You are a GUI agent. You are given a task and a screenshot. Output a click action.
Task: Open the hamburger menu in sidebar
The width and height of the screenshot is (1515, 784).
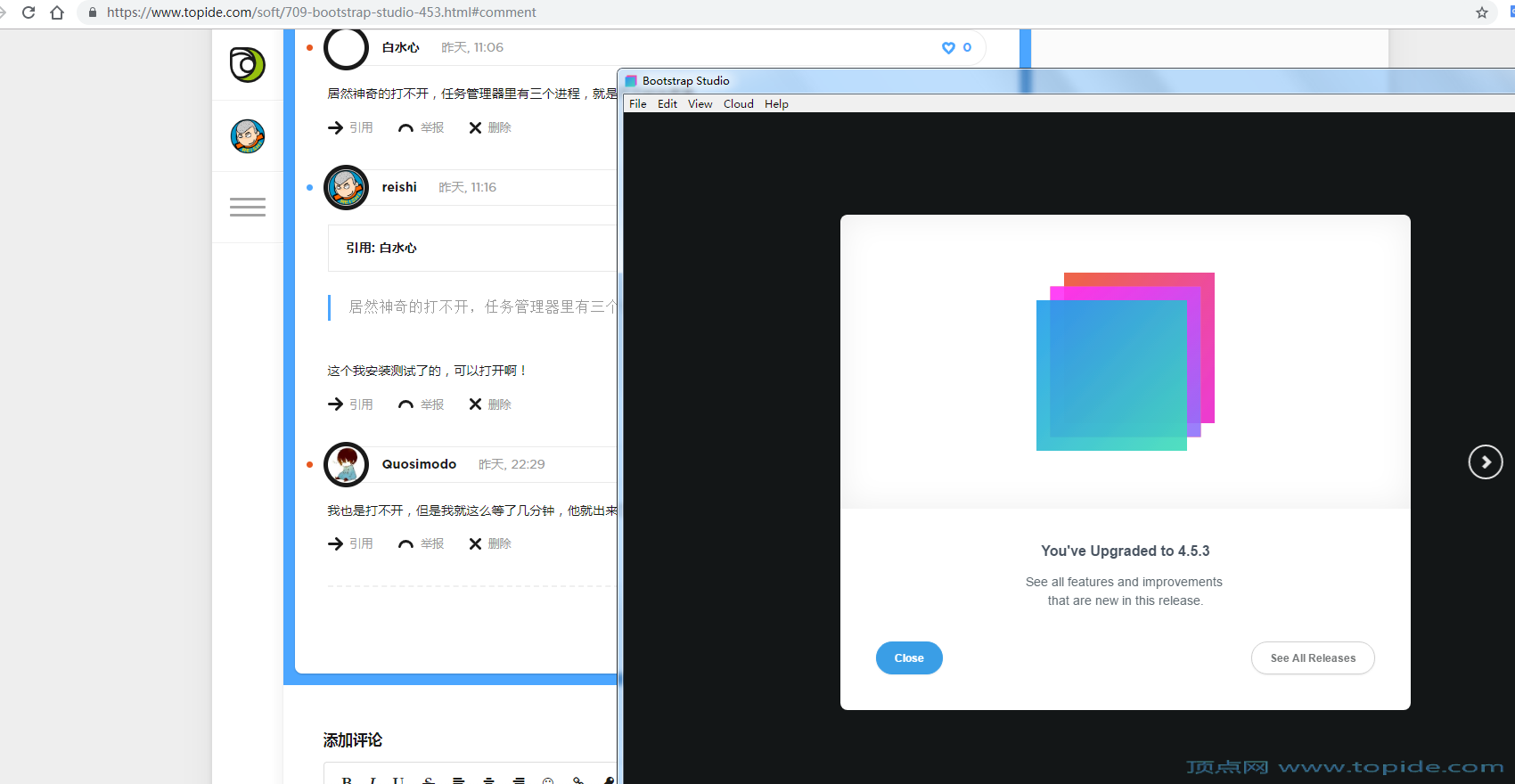[x=248, y=207]
